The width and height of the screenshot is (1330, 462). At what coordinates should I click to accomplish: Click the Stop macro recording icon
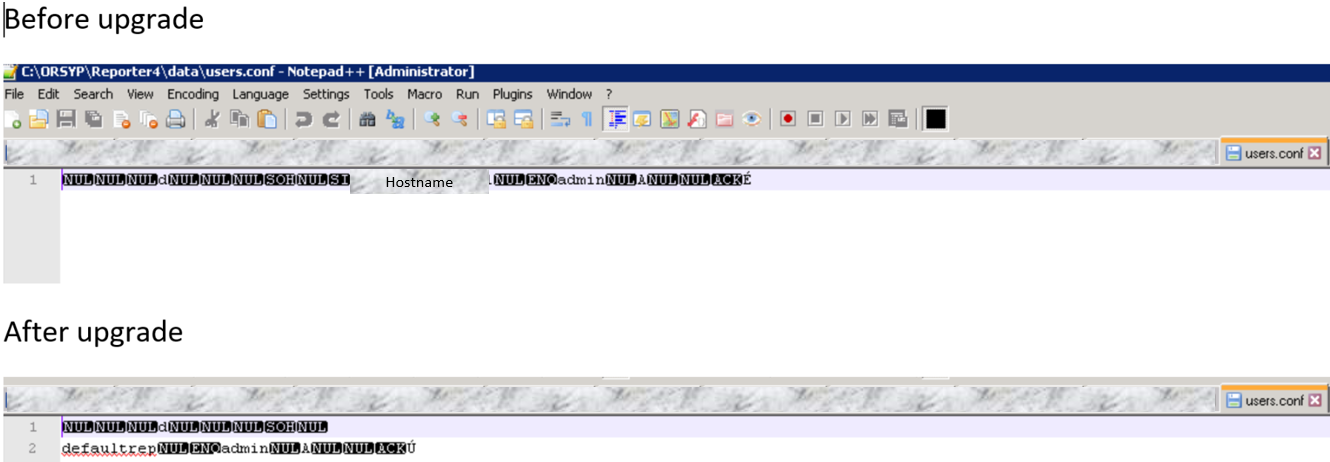click(815, 120)
